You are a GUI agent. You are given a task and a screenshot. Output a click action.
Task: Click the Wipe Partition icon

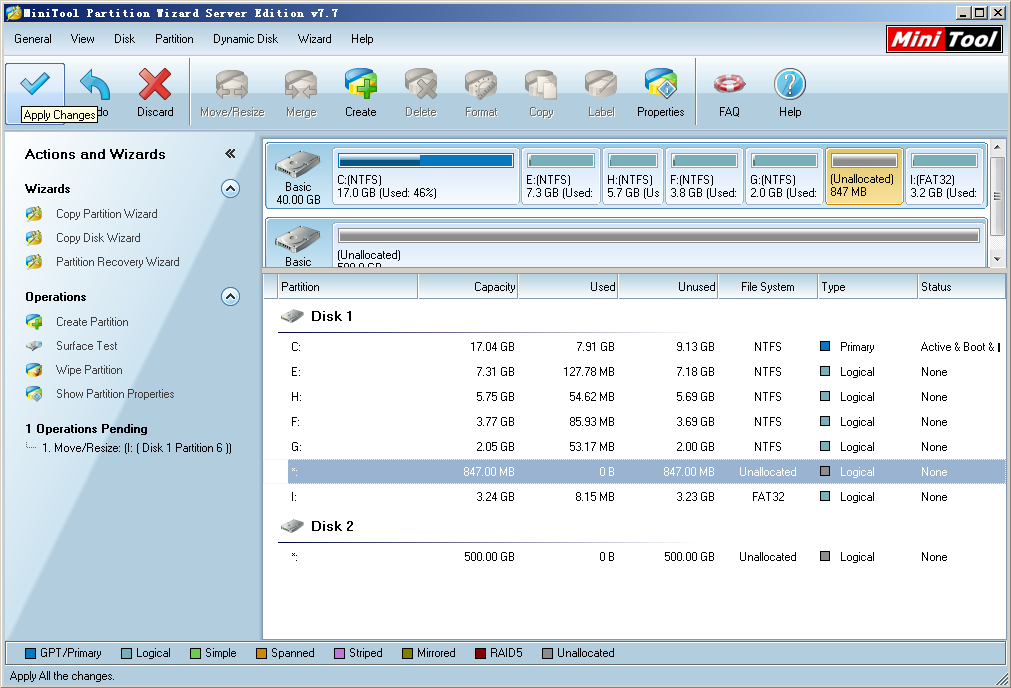[x=34, y=370]
